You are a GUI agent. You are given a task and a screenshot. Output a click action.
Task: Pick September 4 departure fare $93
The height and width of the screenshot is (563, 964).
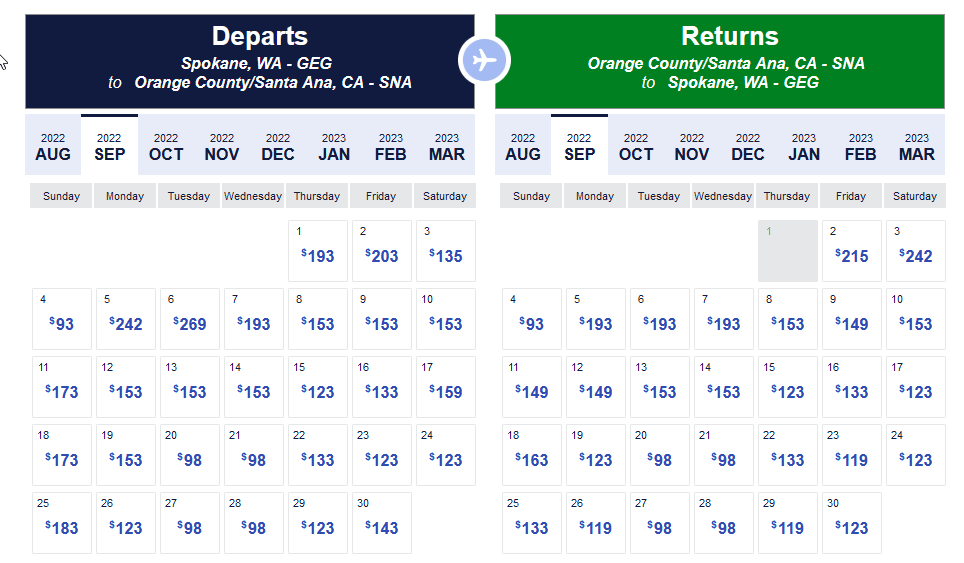pyautogui.click(x=62, y=319)
